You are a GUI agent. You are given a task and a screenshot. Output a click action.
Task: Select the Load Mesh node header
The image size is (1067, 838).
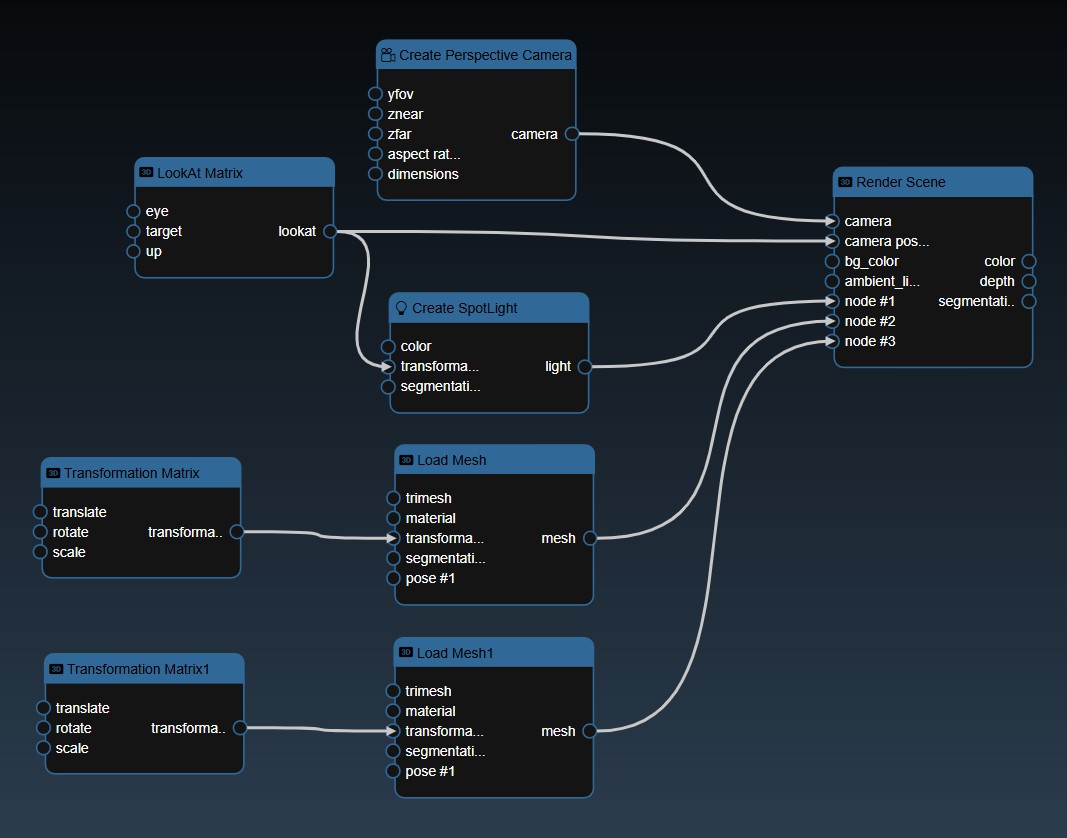[452, 460]
